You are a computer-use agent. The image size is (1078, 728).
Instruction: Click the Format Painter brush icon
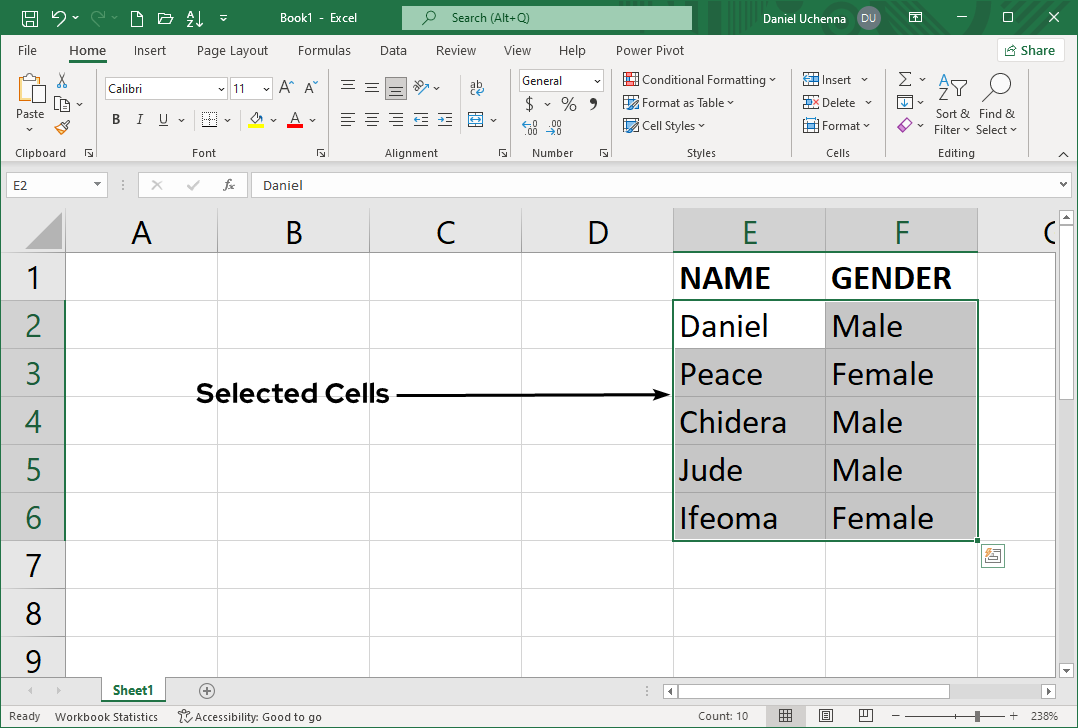pyautogui.click(x=62, y=127)
